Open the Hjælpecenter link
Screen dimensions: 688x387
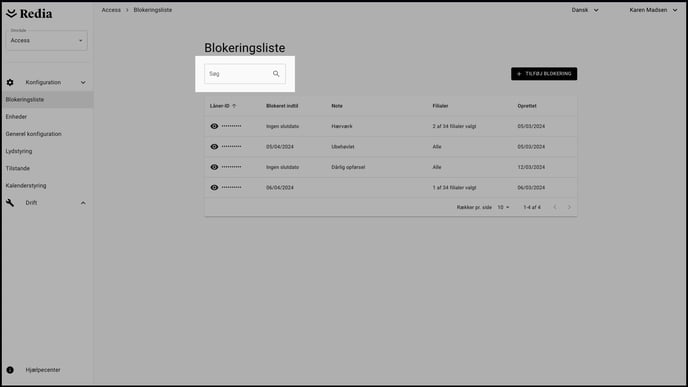tap(43, 370)
